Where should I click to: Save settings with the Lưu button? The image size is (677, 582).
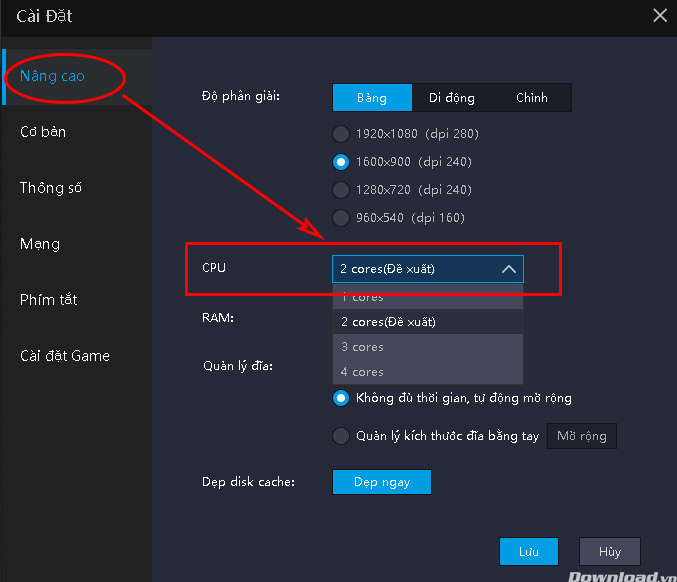[529, 551]
